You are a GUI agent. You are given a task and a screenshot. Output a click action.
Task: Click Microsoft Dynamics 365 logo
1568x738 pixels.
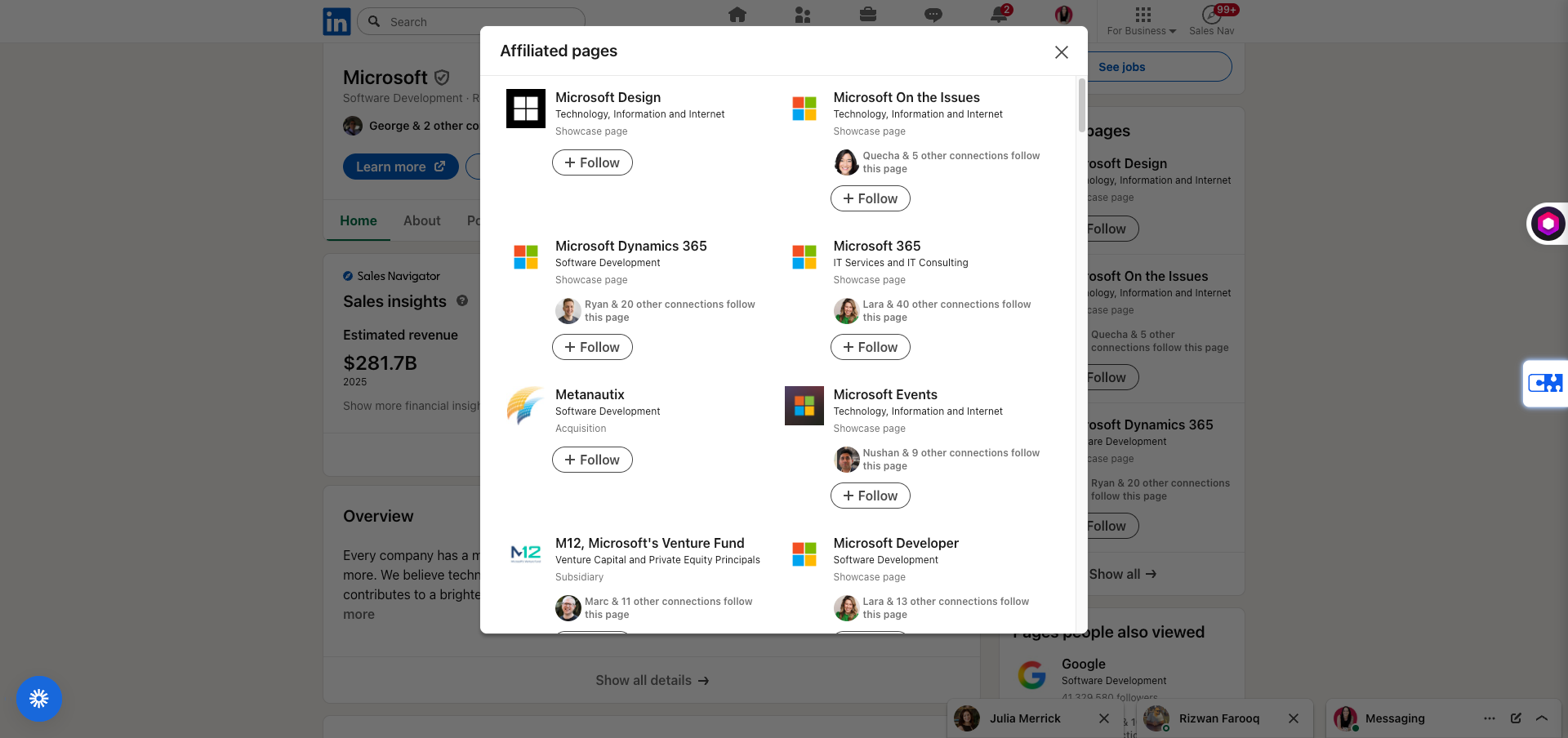point(526,257)
